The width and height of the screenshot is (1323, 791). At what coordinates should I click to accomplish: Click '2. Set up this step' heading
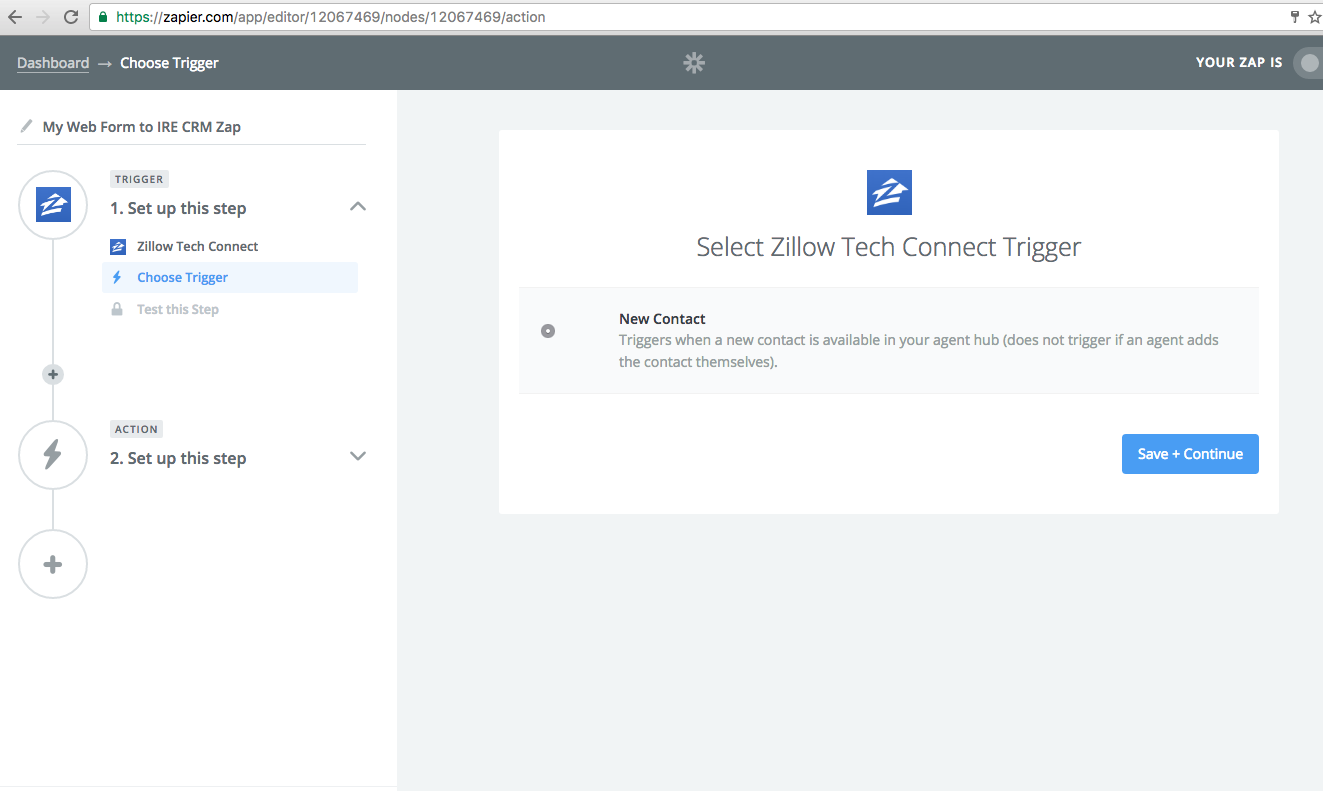[x=178, y=458]
